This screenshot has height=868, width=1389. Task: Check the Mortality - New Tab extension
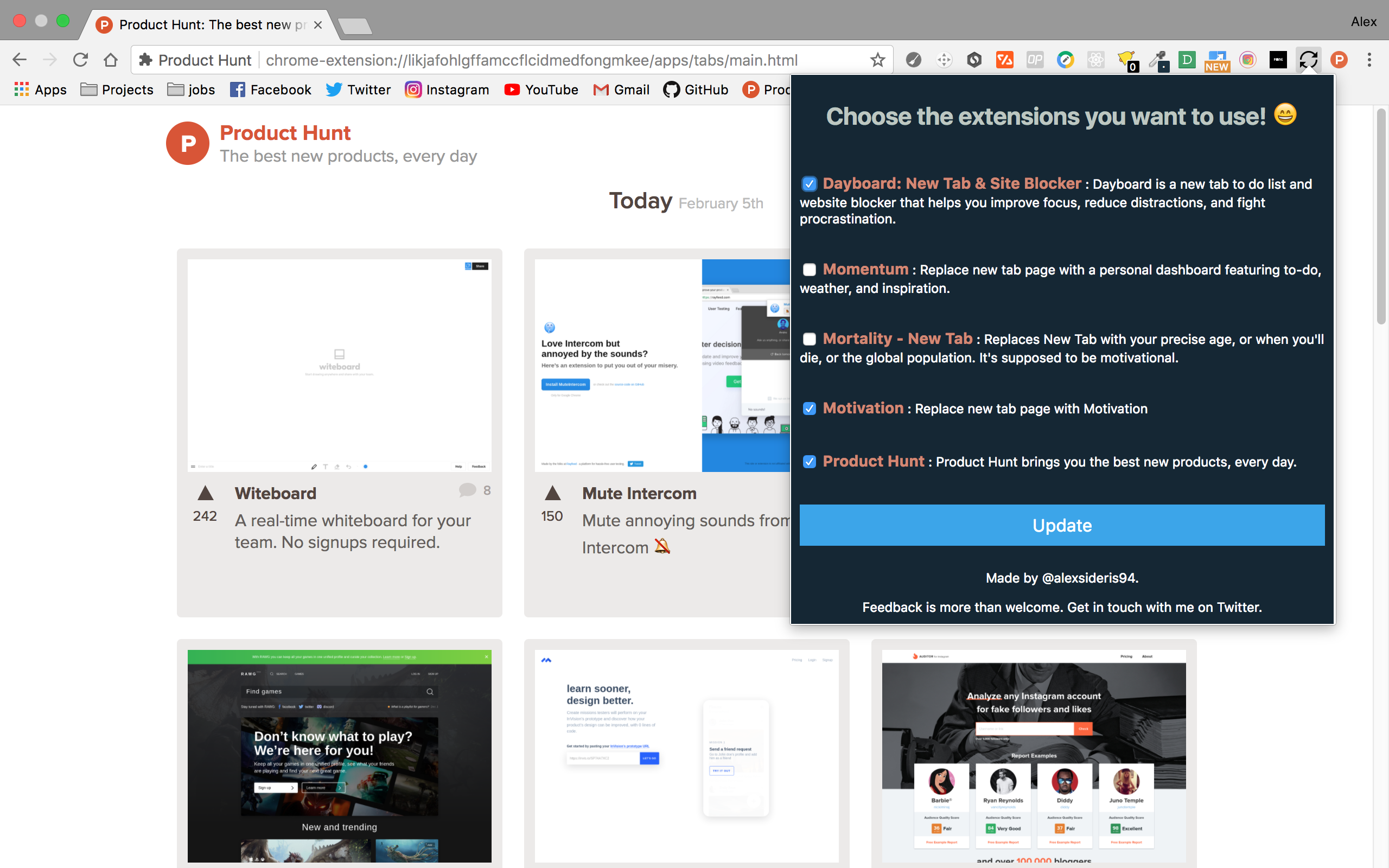(x=809, y=339)
